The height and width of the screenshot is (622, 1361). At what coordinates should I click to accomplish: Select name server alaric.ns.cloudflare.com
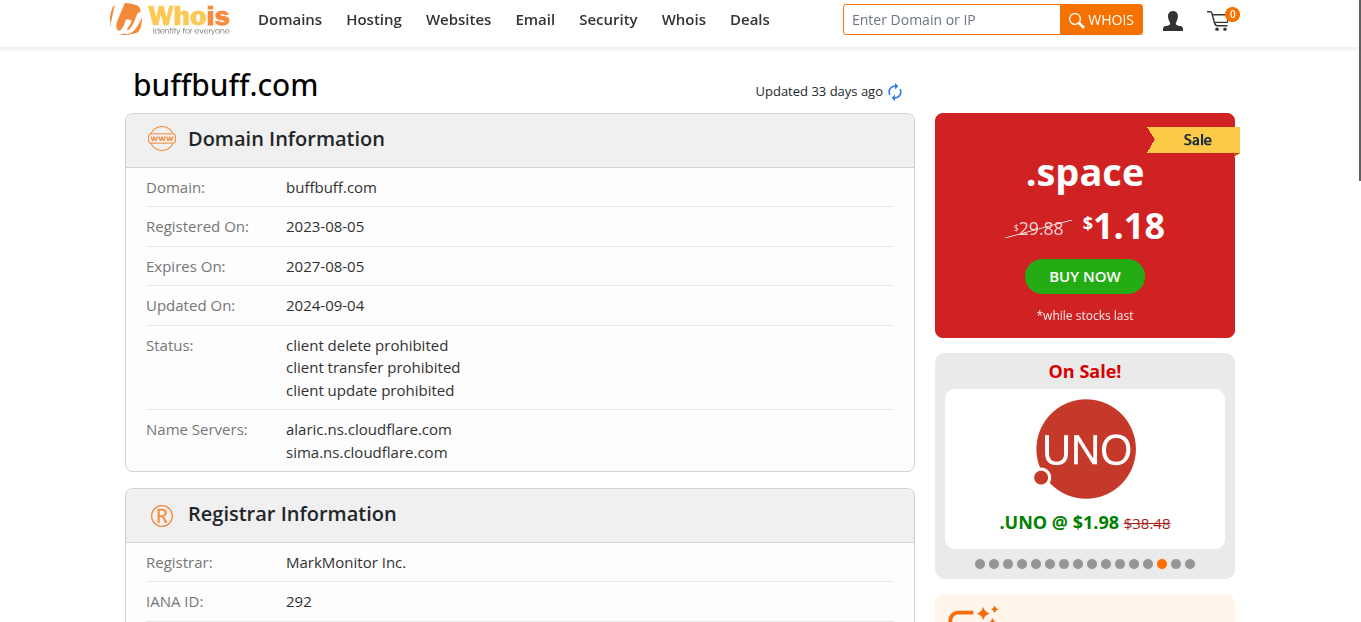pyautogui.click(x=369, y=430)
